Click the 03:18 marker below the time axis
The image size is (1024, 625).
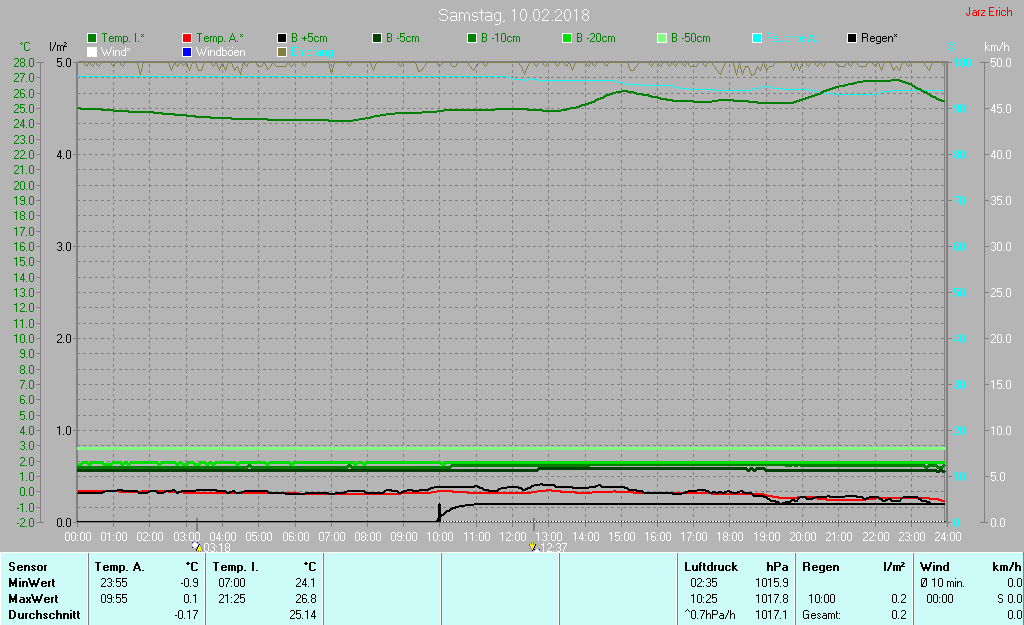pyautogui.click(x=216, y=548)
